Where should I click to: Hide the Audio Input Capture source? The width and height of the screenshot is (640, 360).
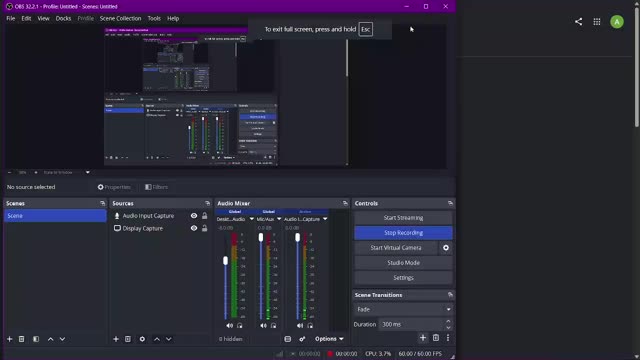[x=194, y=216]
